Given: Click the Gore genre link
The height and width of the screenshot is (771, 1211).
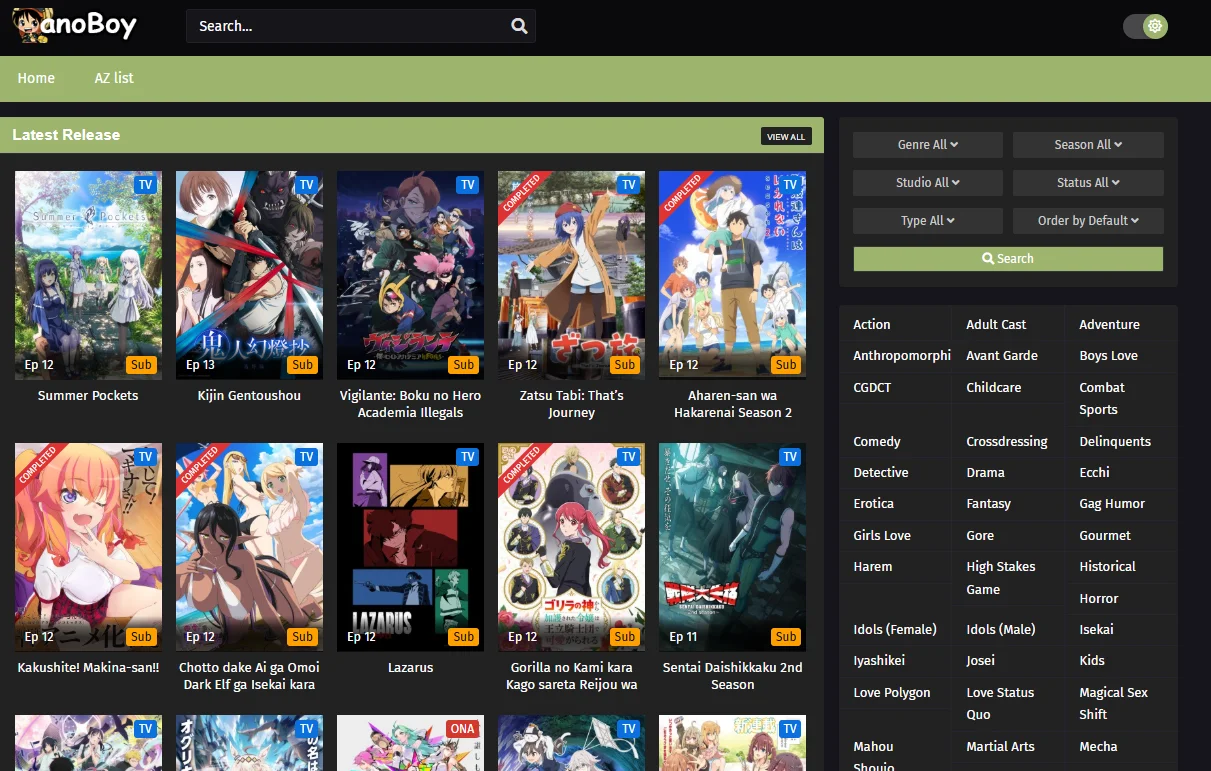Looking at the screenshot, I should point(980,536).
